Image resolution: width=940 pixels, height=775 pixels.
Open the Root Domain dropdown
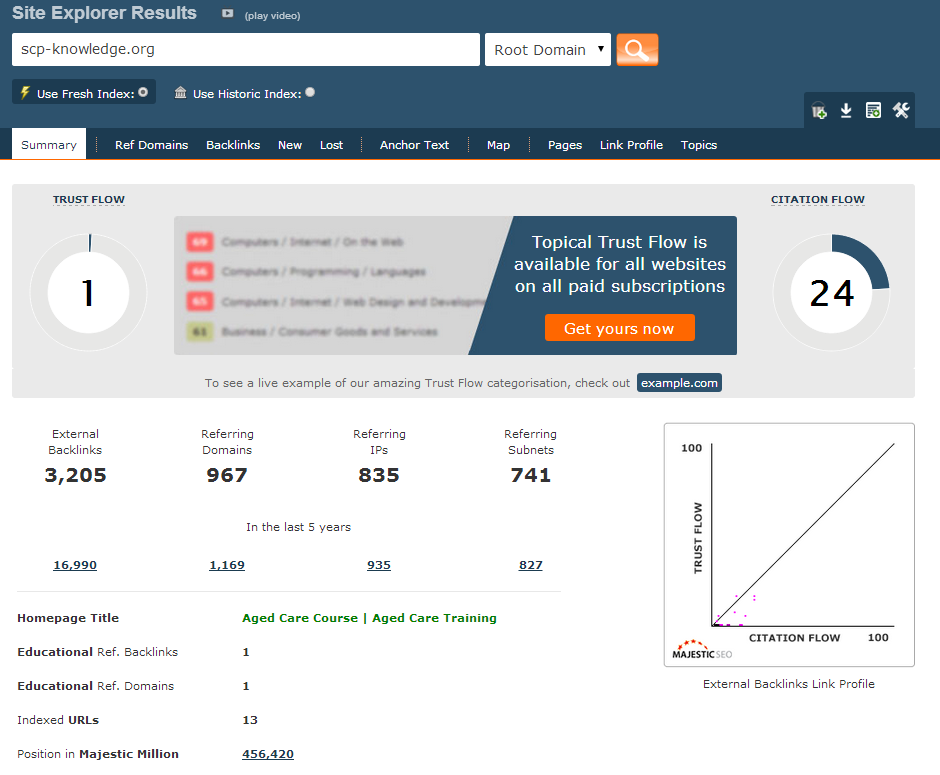coord(547,50)
